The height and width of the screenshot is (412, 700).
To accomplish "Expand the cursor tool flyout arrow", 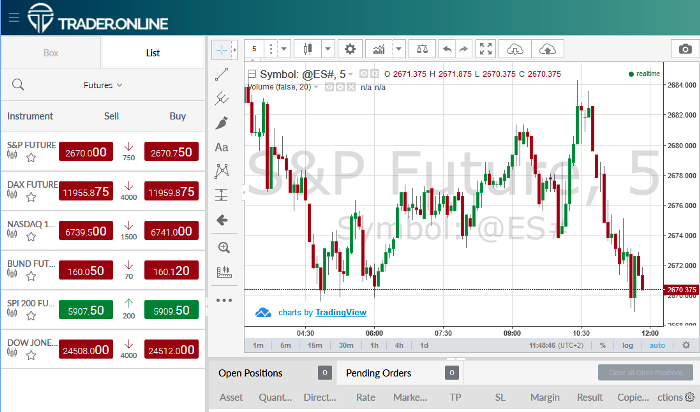I will click(234, 50).
